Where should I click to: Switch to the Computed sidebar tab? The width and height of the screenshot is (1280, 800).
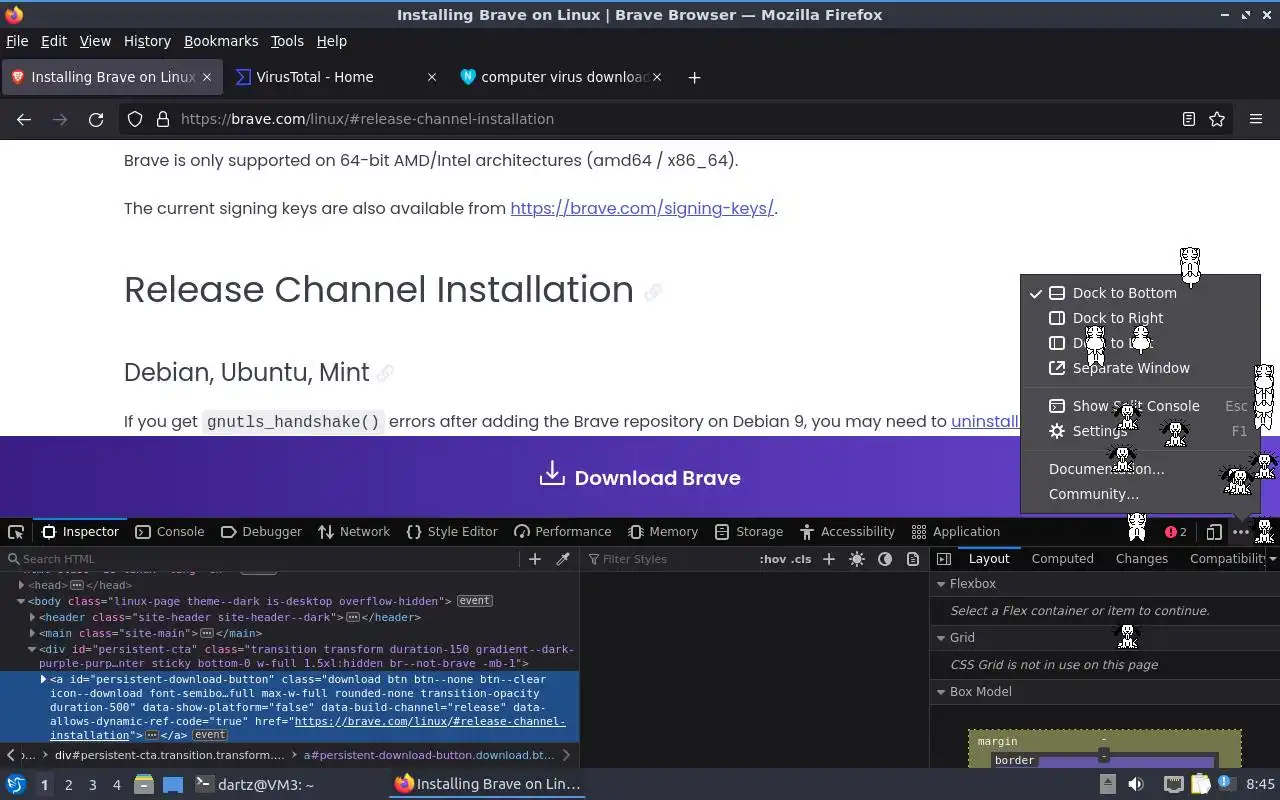coord(1062,559)
